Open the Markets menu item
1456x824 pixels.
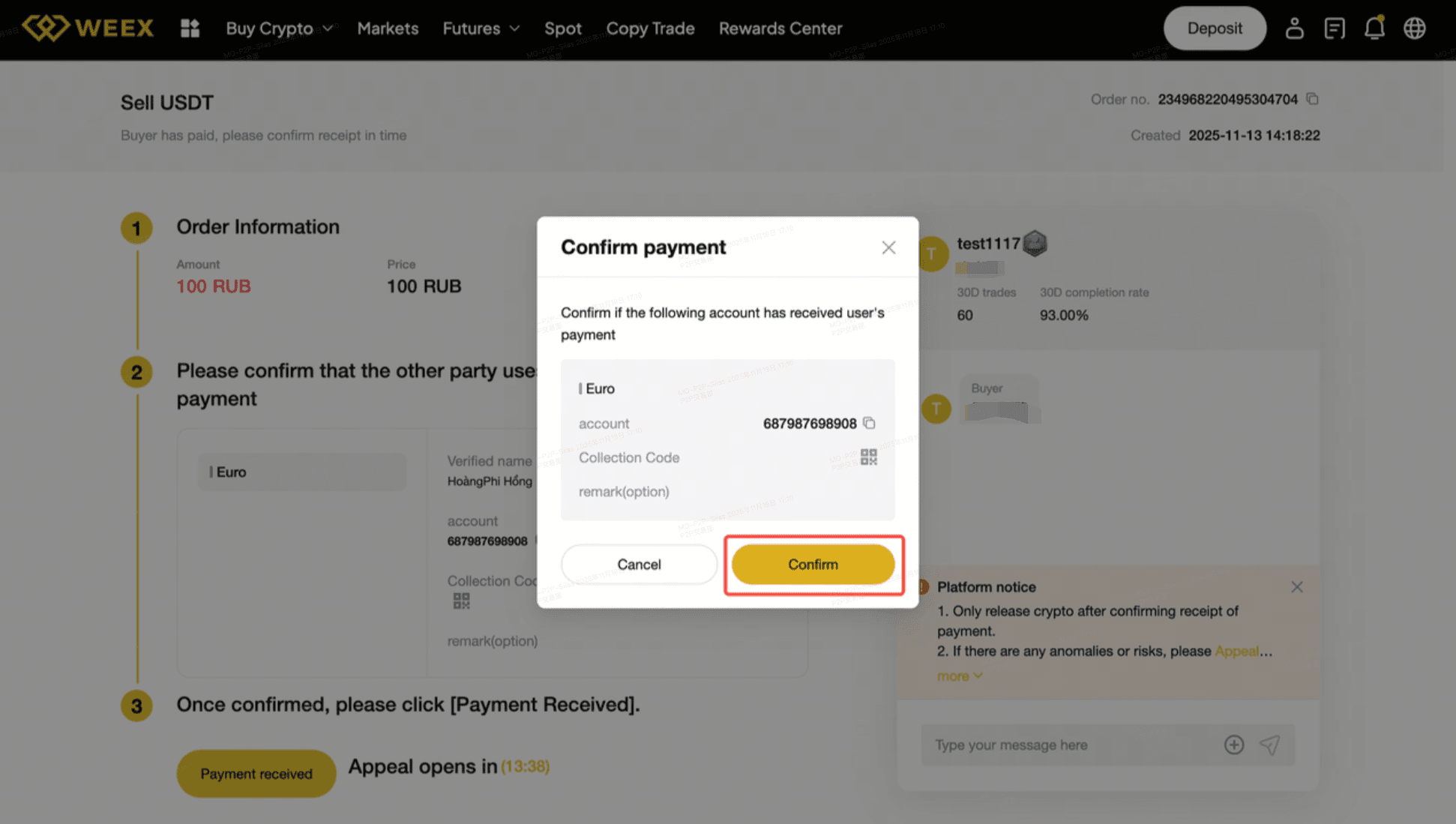tap(388, 28)
